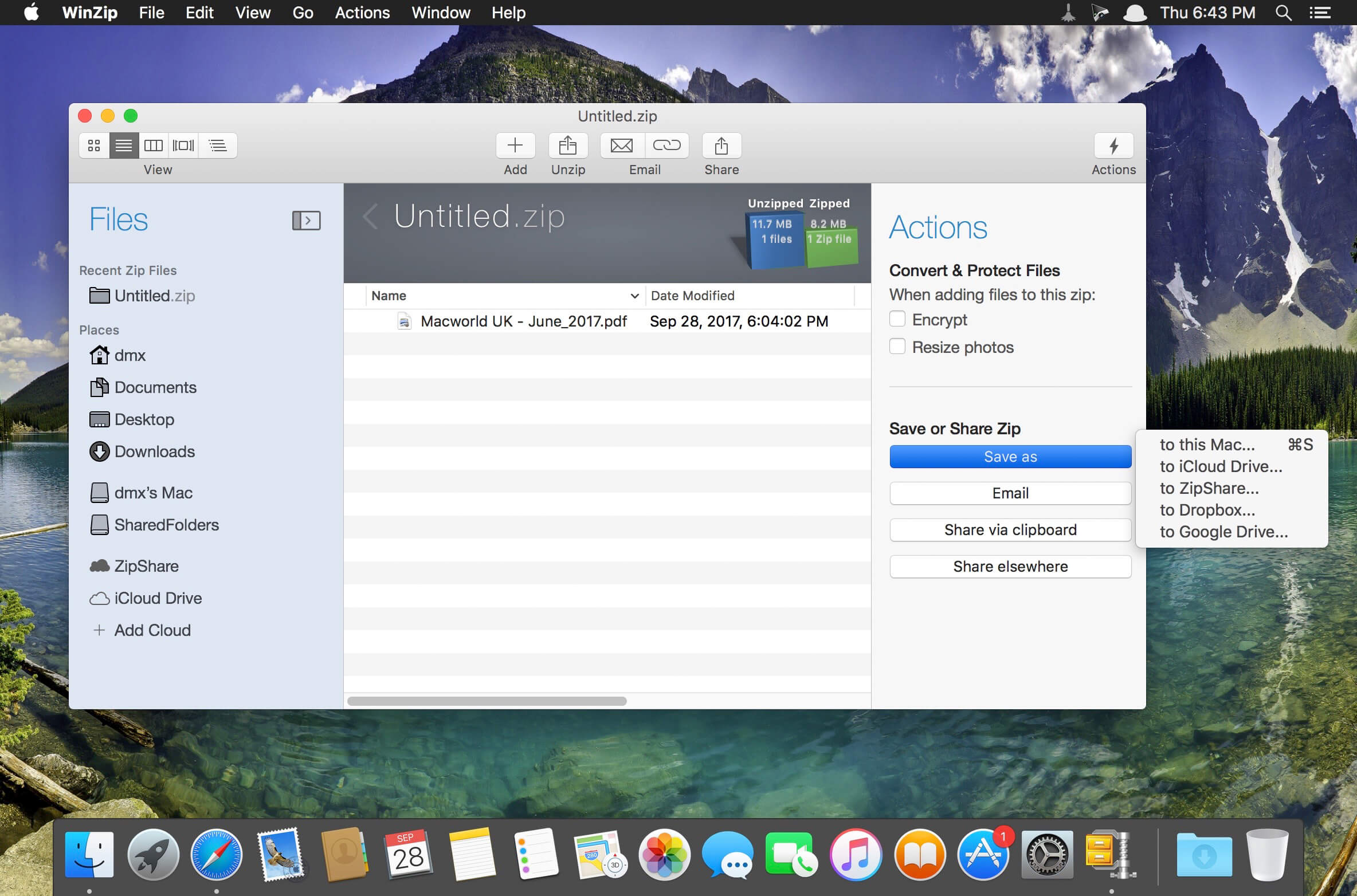Click the Save as button

tap(1010, 456)
